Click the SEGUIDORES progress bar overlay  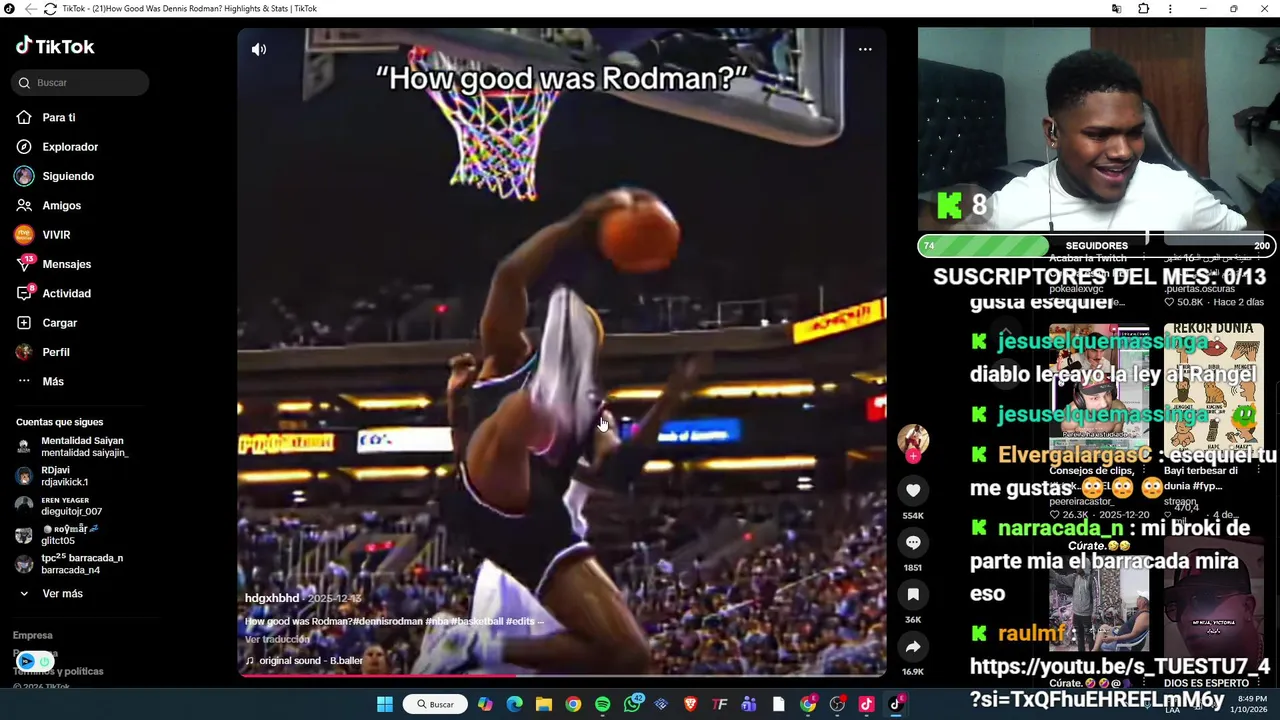pos(1096,246)
